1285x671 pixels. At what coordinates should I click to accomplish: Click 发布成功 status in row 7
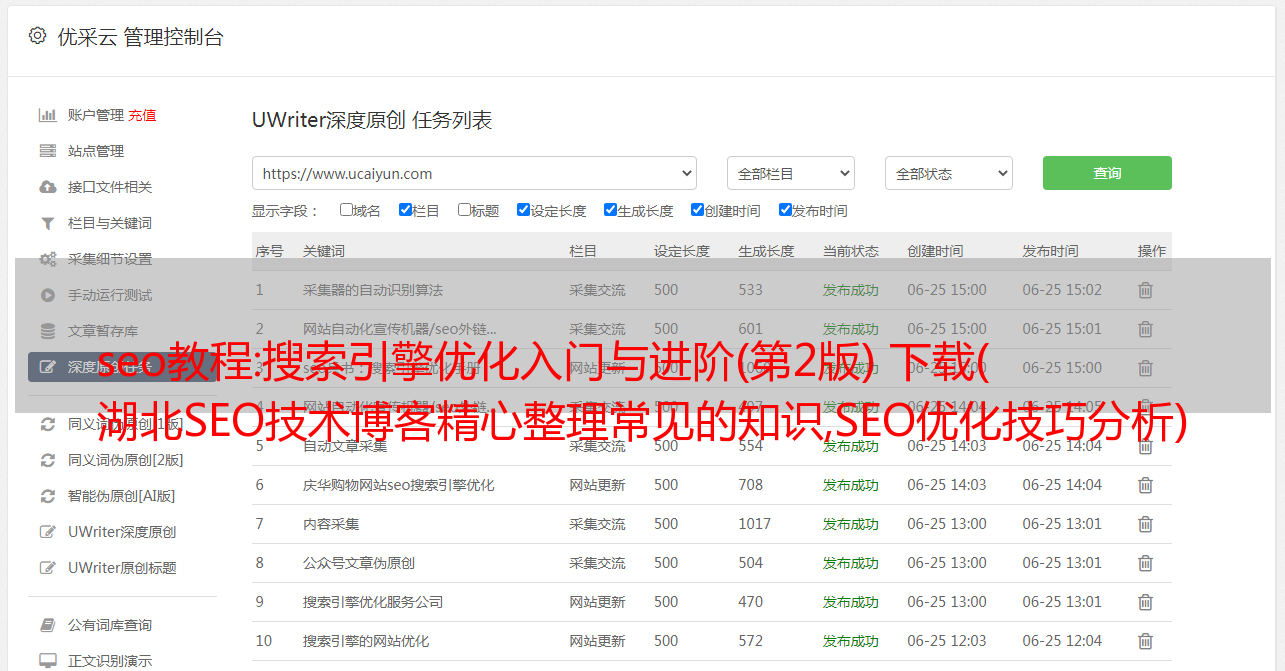pyautogui.click(x=851, y=524)
